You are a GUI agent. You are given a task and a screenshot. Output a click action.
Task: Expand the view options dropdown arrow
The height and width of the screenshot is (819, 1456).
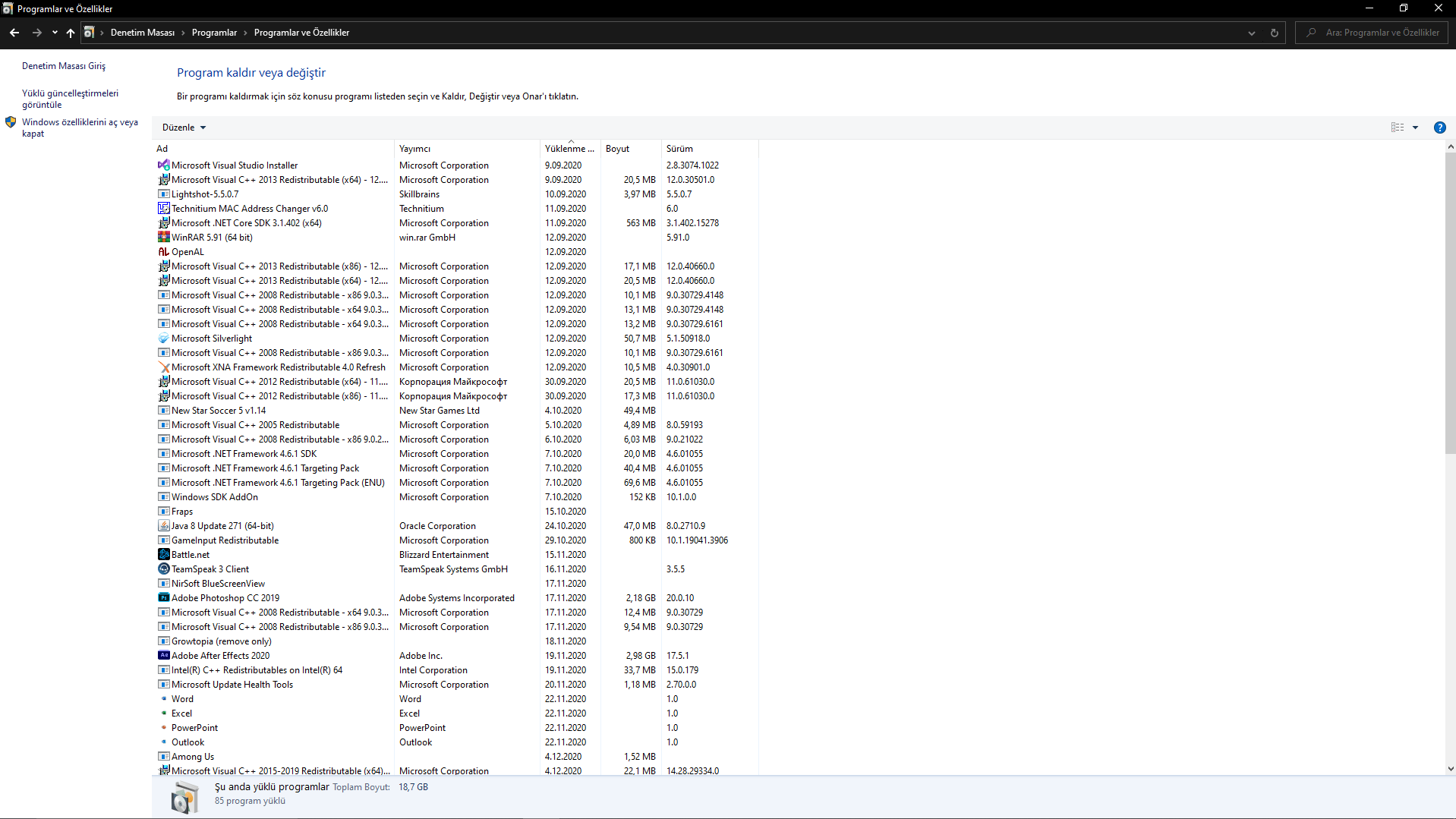click(x=1415, y=128)
